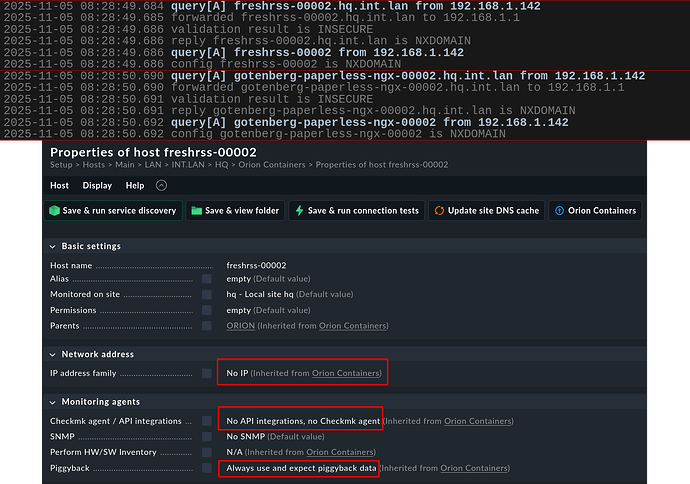690x484 pixels.
Task: Click the Orion Containers toolbar button
Action: point(595,211)
